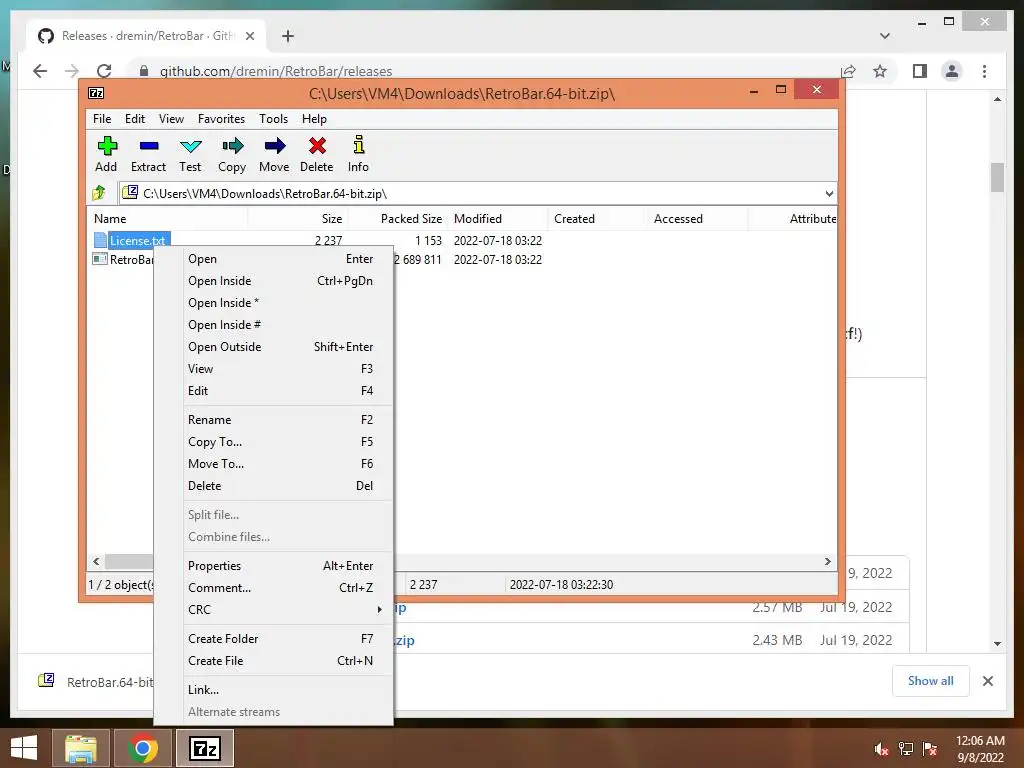Open the Tools menu

click(x=273, y=119)
